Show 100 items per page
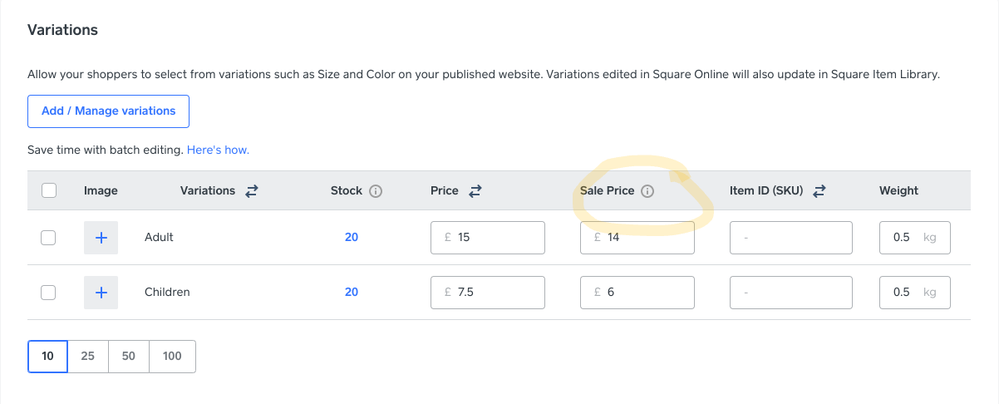999x404 pixels. 172,356
